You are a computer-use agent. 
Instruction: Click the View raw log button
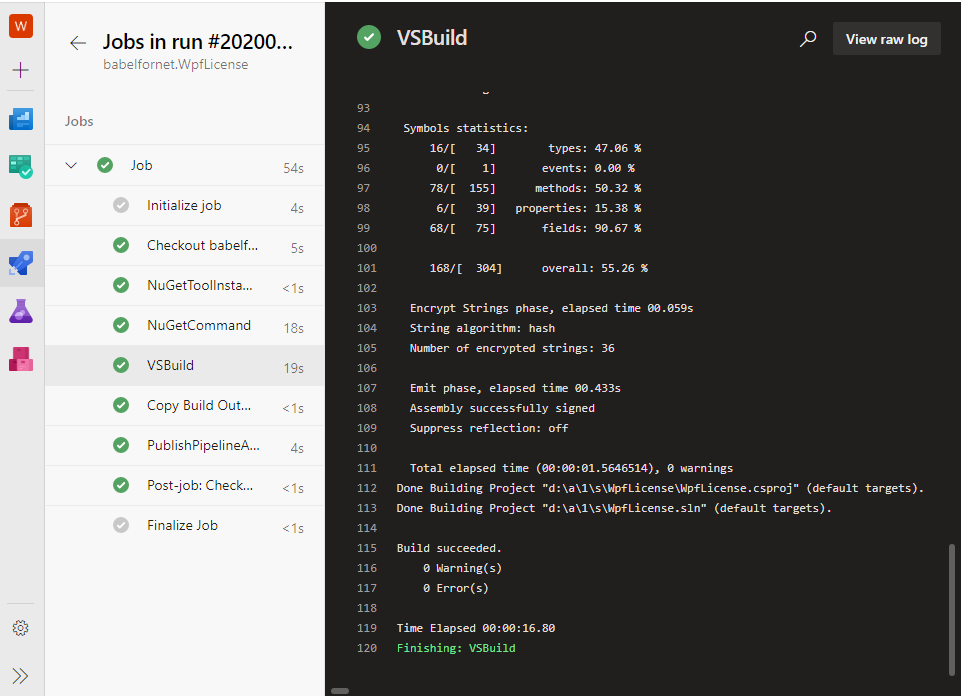click(x=886, y=39)
